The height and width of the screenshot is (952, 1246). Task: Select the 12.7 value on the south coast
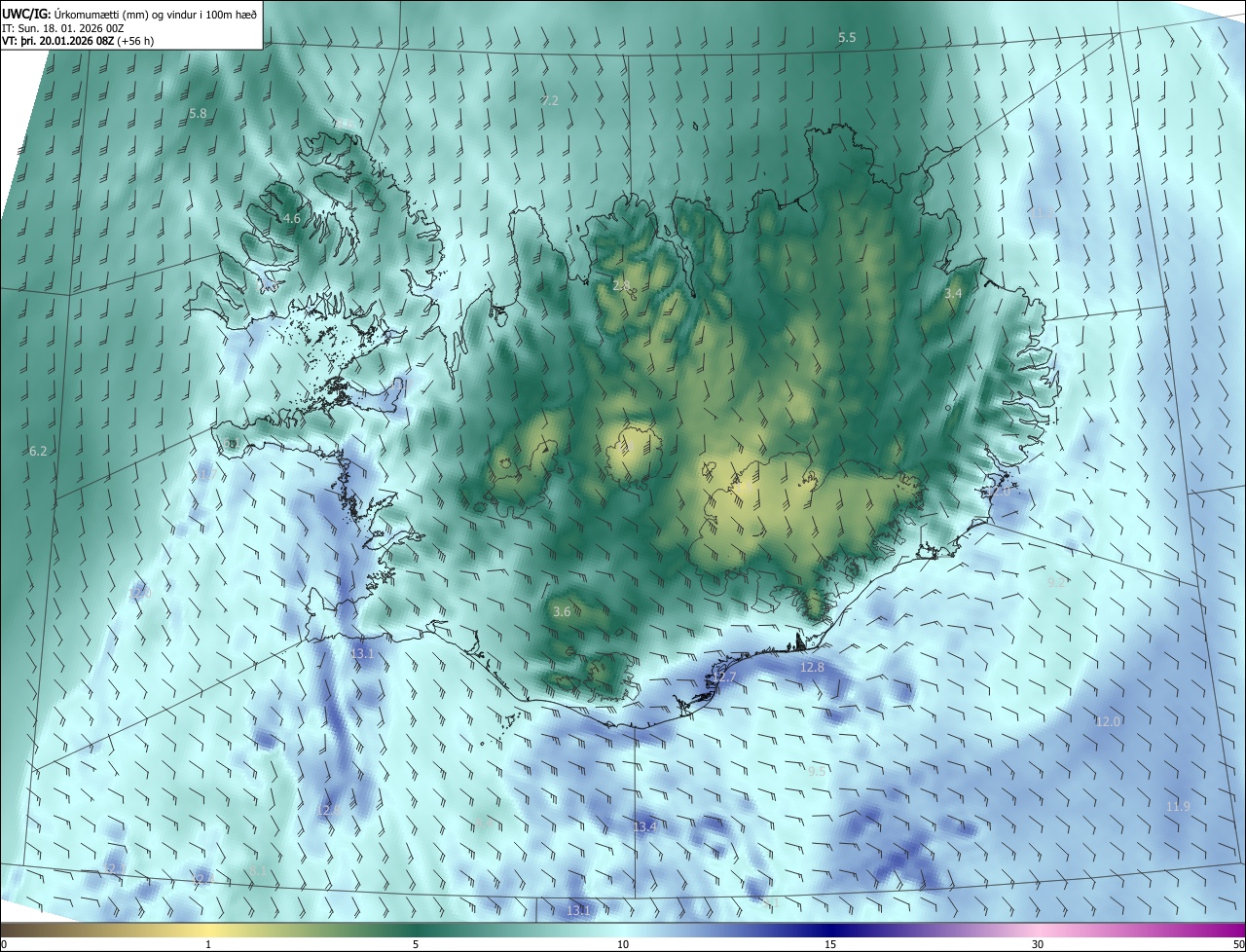tap(725, 677)
